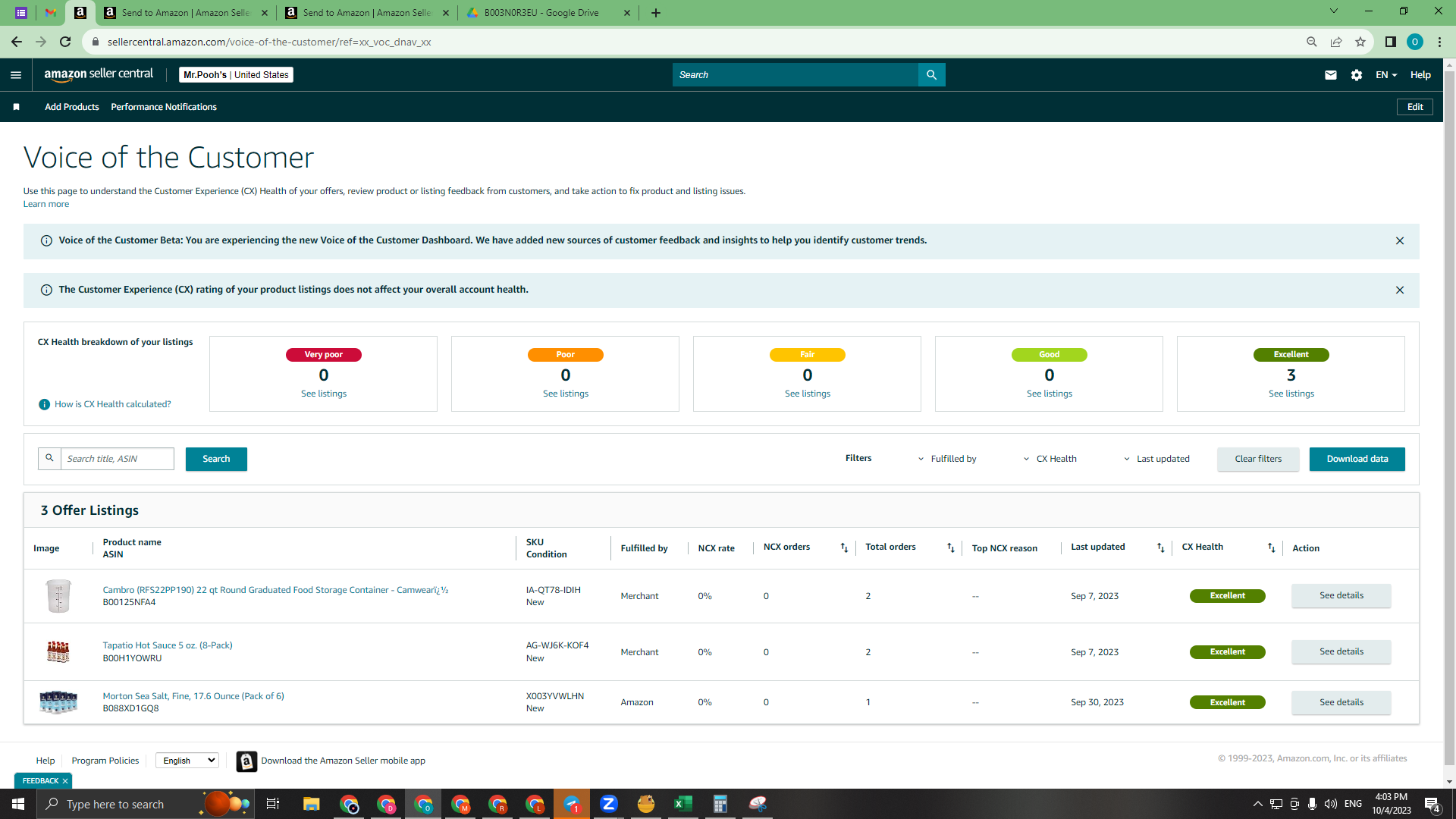Share this page from the address bar
The height and width of the screenshot is (819, 1456).
[x=1336, y=42]
